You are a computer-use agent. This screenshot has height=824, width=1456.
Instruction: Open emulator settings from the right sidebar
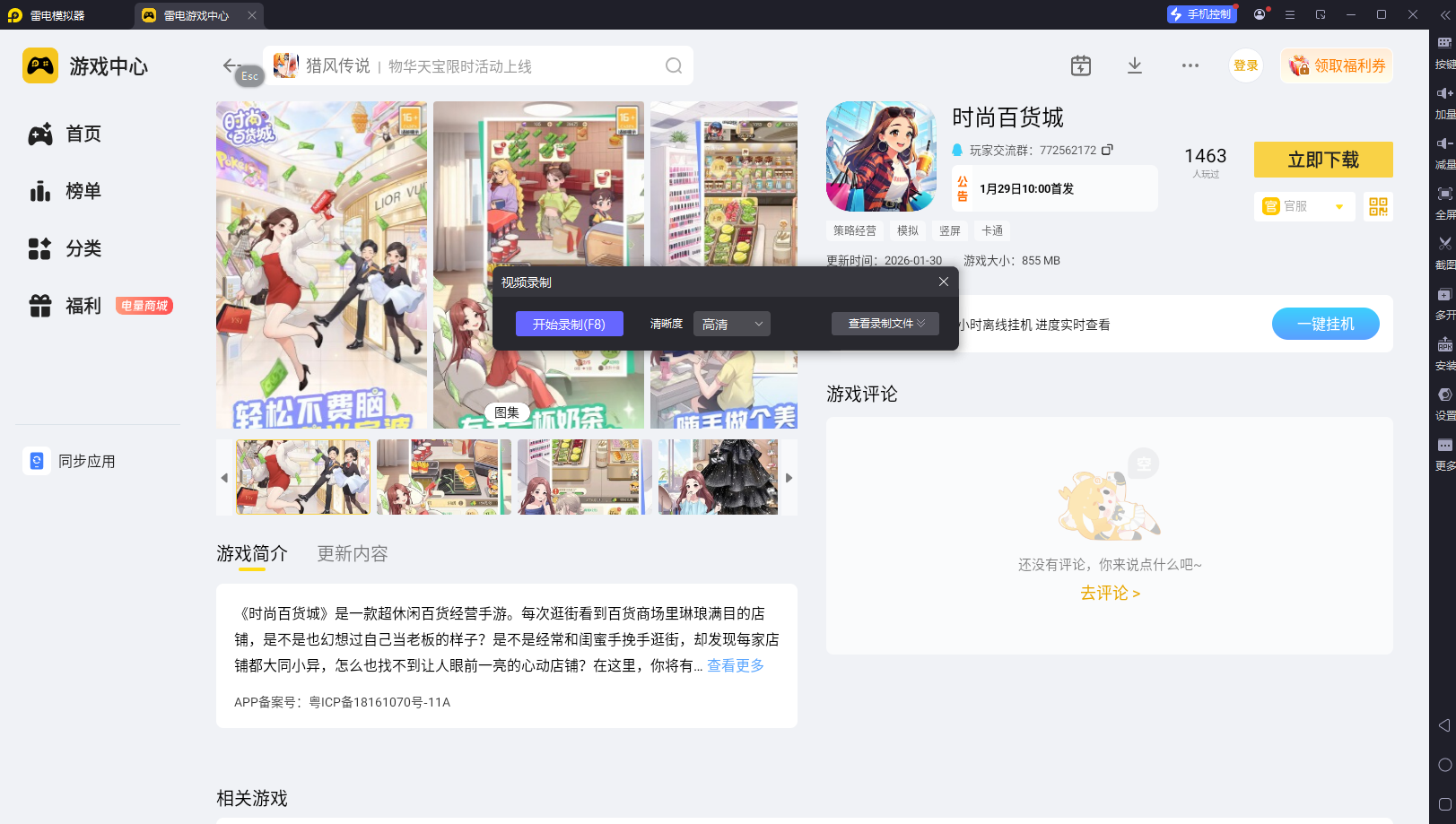tap(1444, 395)
